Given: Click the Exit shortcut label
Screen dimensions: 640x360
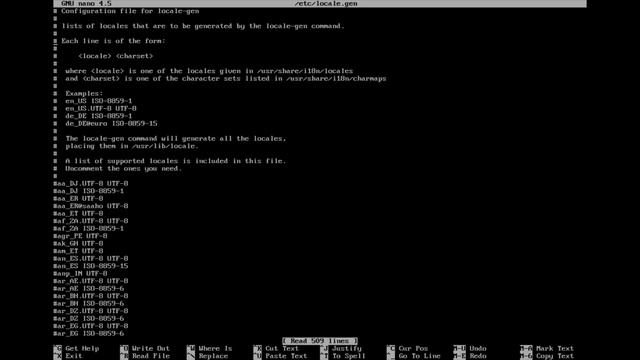Looking at the screenshot, I should 74,356.
